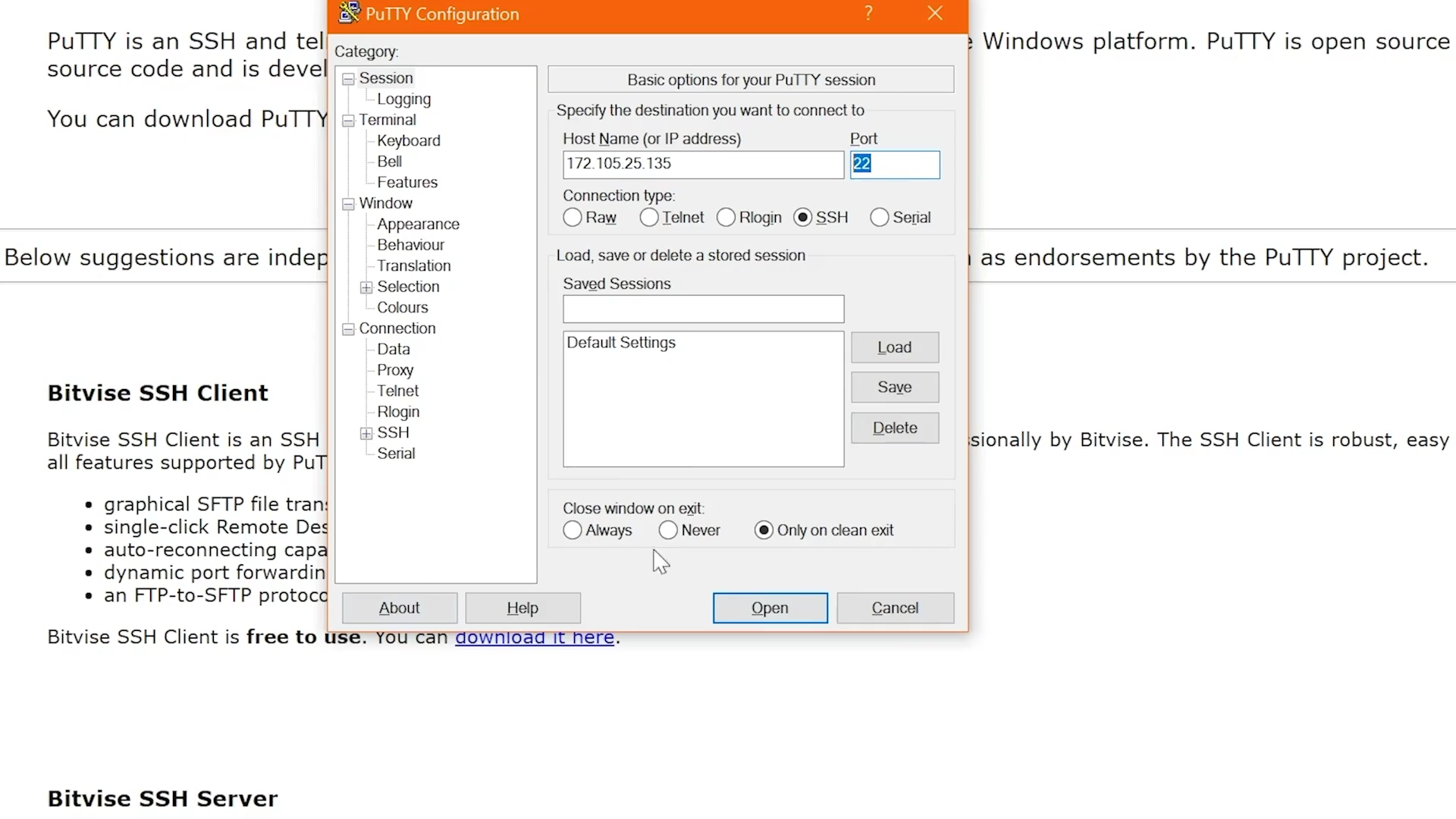
Task: Select Proxy in the category tree
Action: click(x=395, y=370)
